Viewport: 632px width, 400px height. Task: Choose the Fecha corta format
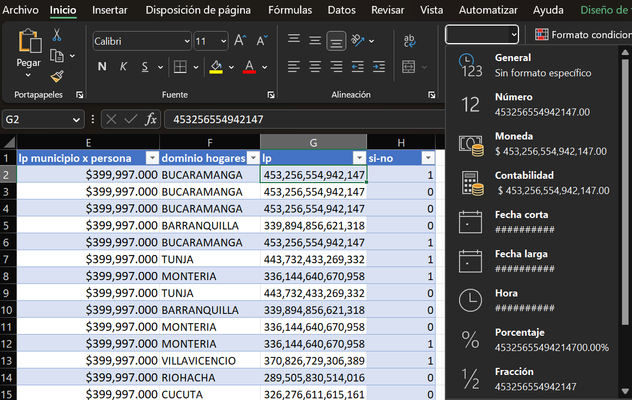[532, 222]
